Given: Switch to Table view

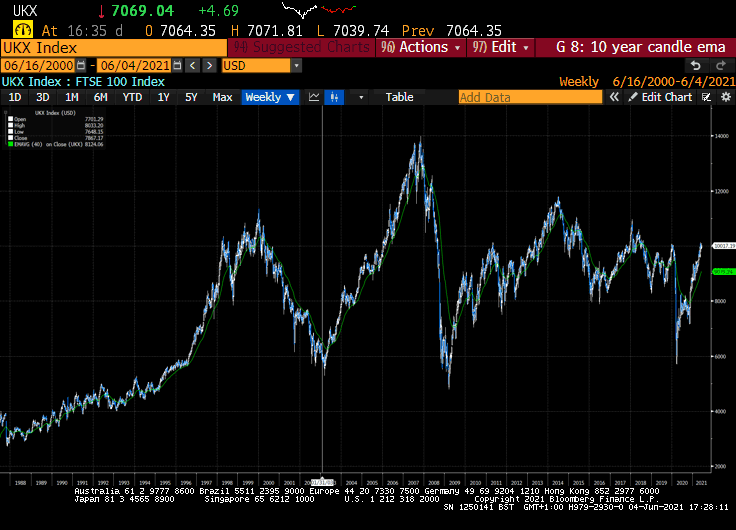Looking at the screenshot, I should coord(399,97).
